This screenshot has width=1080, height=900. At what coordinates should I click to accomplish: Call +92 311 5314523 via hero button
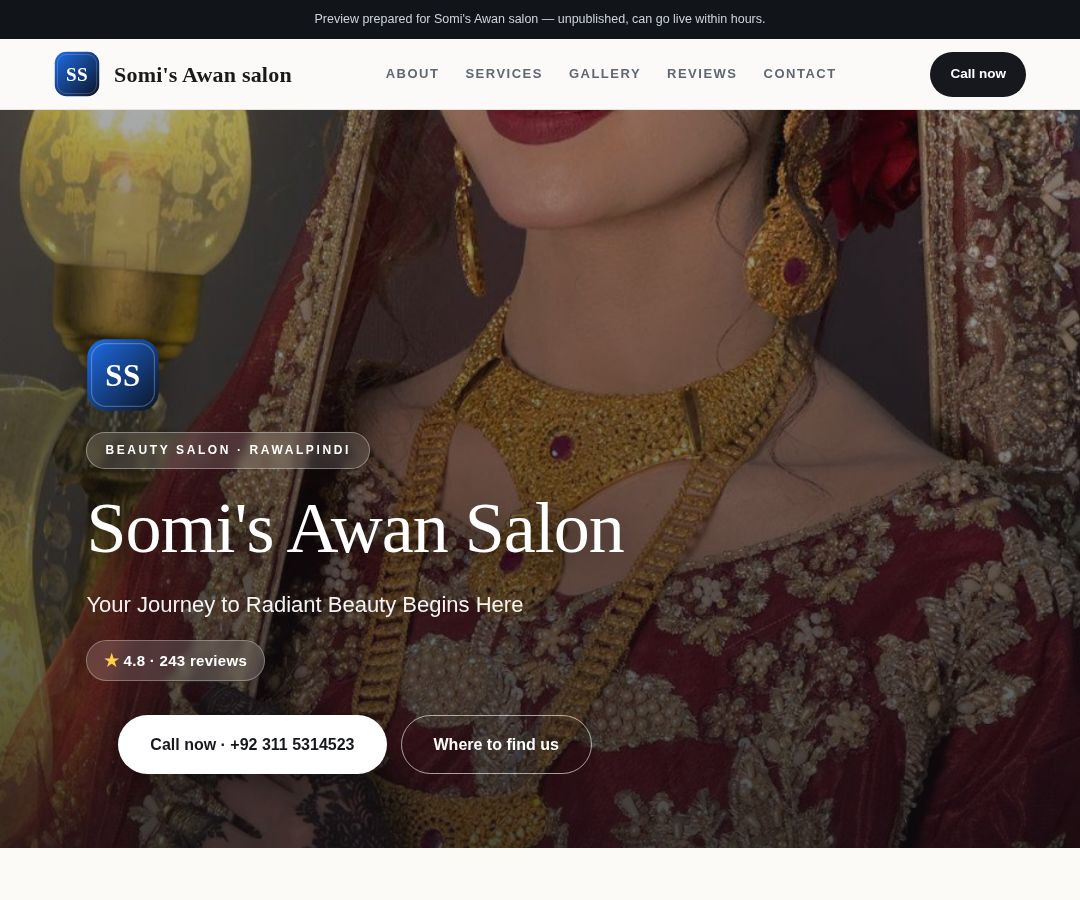coord(252,744)
